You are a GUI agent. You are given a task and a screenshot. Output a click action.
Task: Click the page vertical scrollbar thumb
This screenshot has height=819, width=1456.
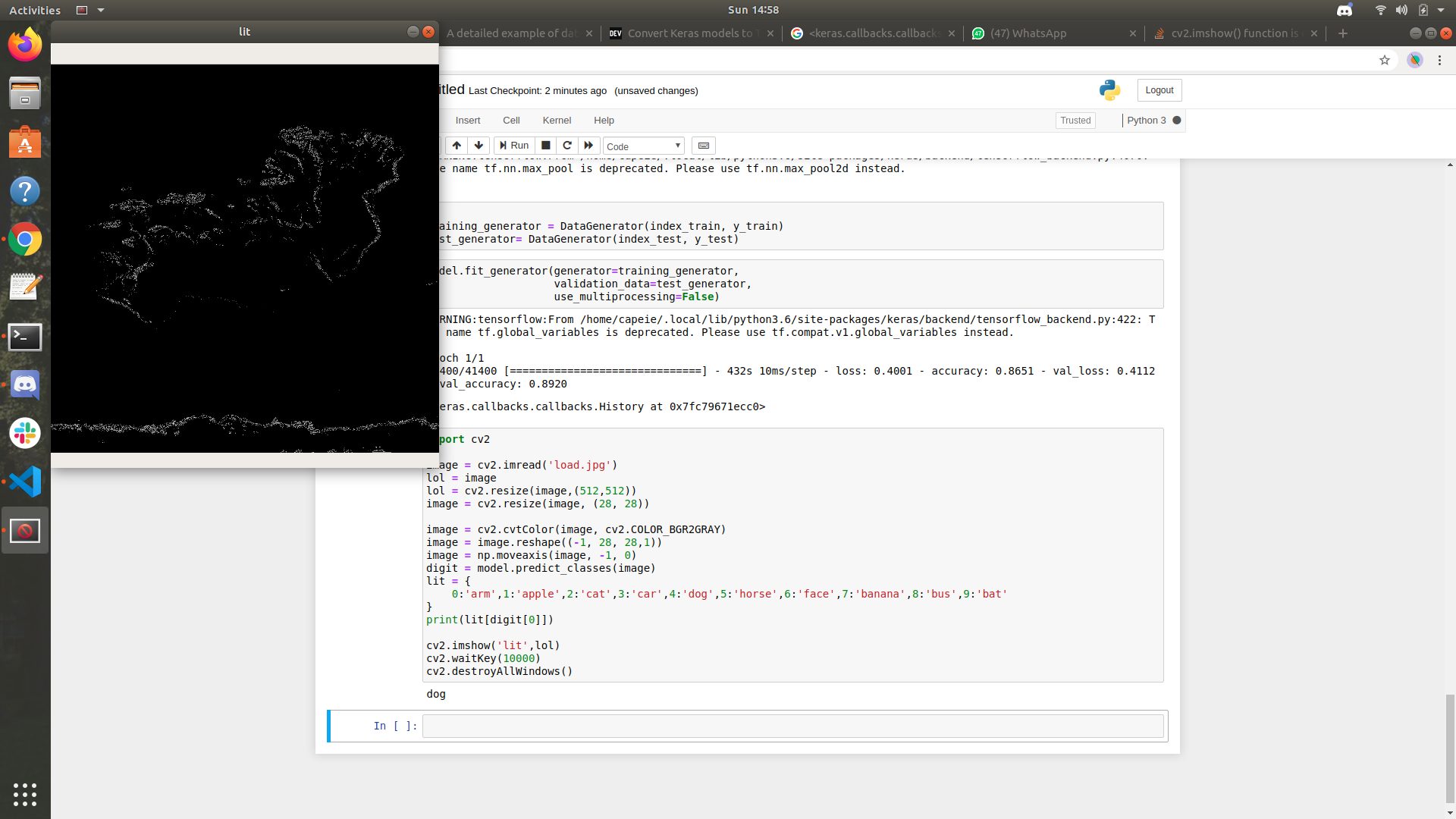(x=1450, y=747)
